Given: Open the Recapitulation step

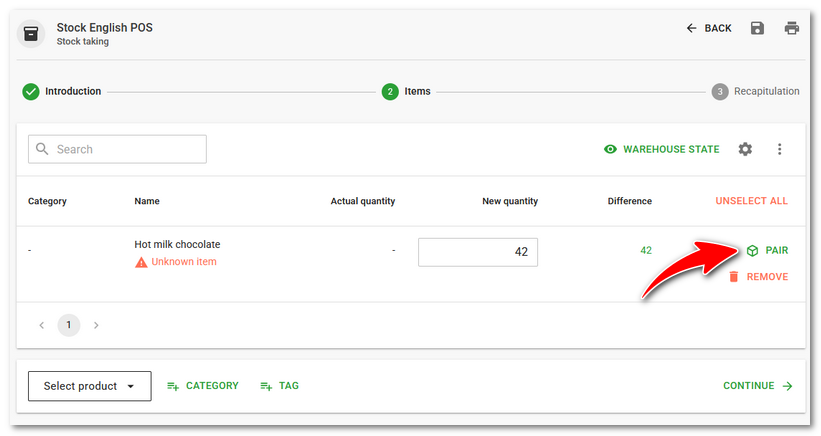Looking at the screenshot, I should pyautogui.click(x=755, y=92).
